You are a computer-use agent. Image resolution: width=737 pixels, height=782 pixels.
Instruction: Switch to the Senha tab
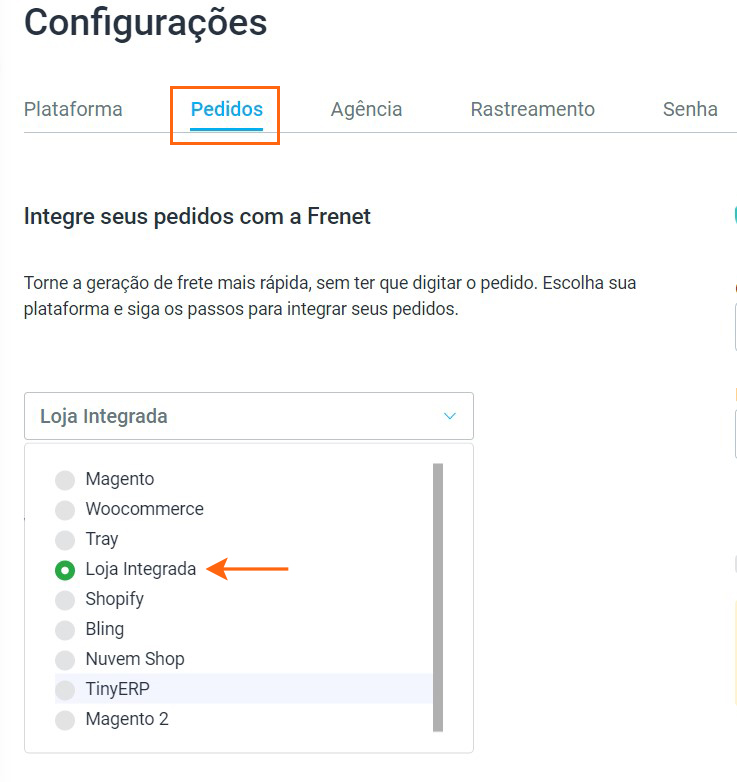tap(690, 109)
